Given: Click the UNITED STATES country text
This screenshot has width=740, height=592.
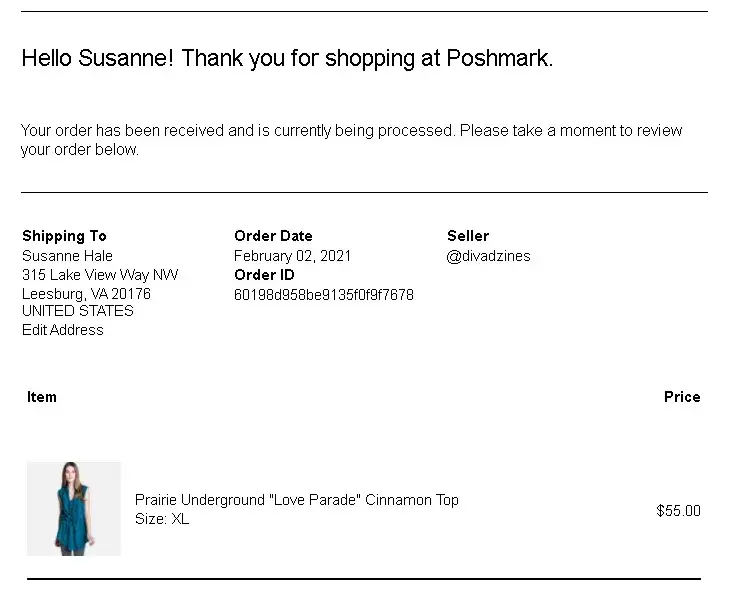Looking at the screenshot, I should coord(77,311).
